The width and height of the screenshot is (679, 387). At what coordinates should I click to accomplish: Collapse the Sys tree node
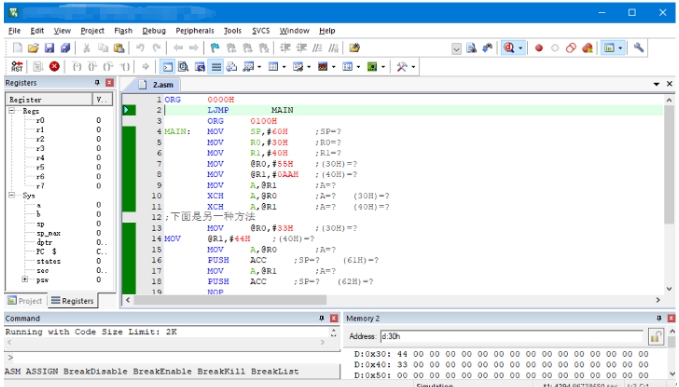12,195
